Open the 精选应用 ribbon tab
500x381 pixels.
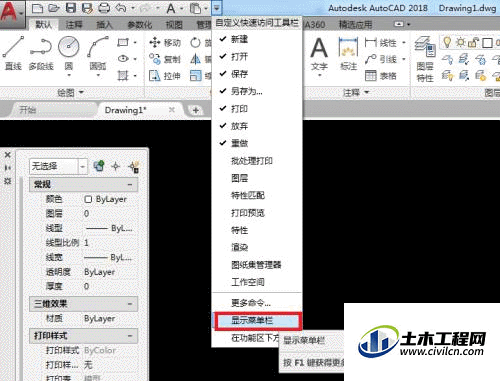[355, 24]
